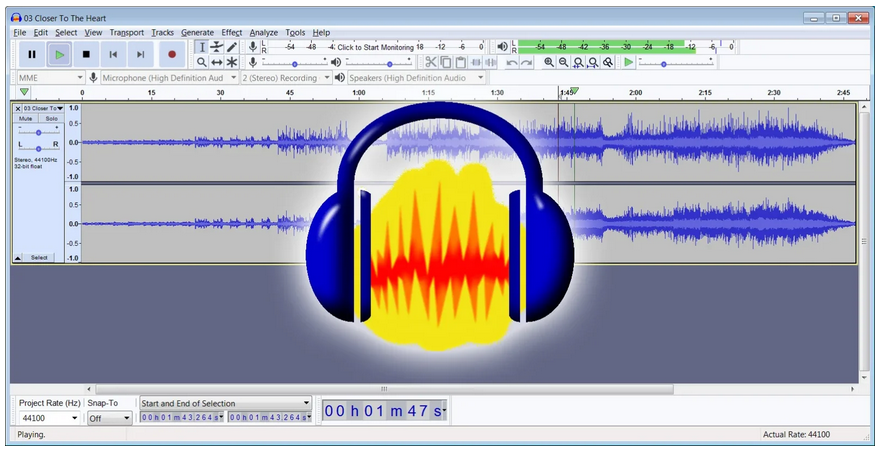The image size is (881, 450).
Task: Click the Zoom In icon
Action: pos(549,62)
